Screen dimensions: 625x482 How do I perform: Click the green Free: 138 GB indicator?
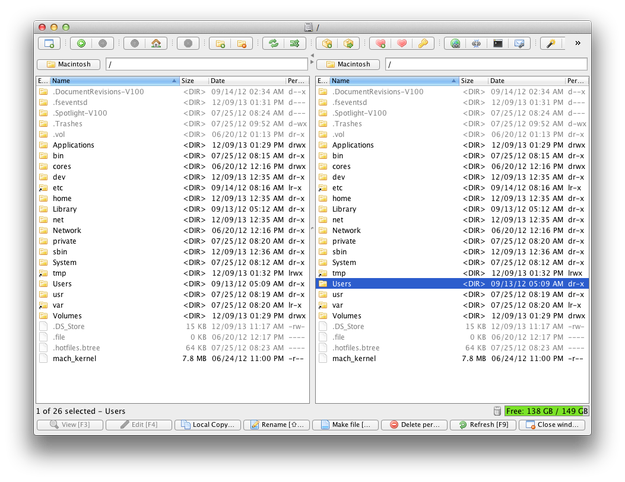(546, 411)
